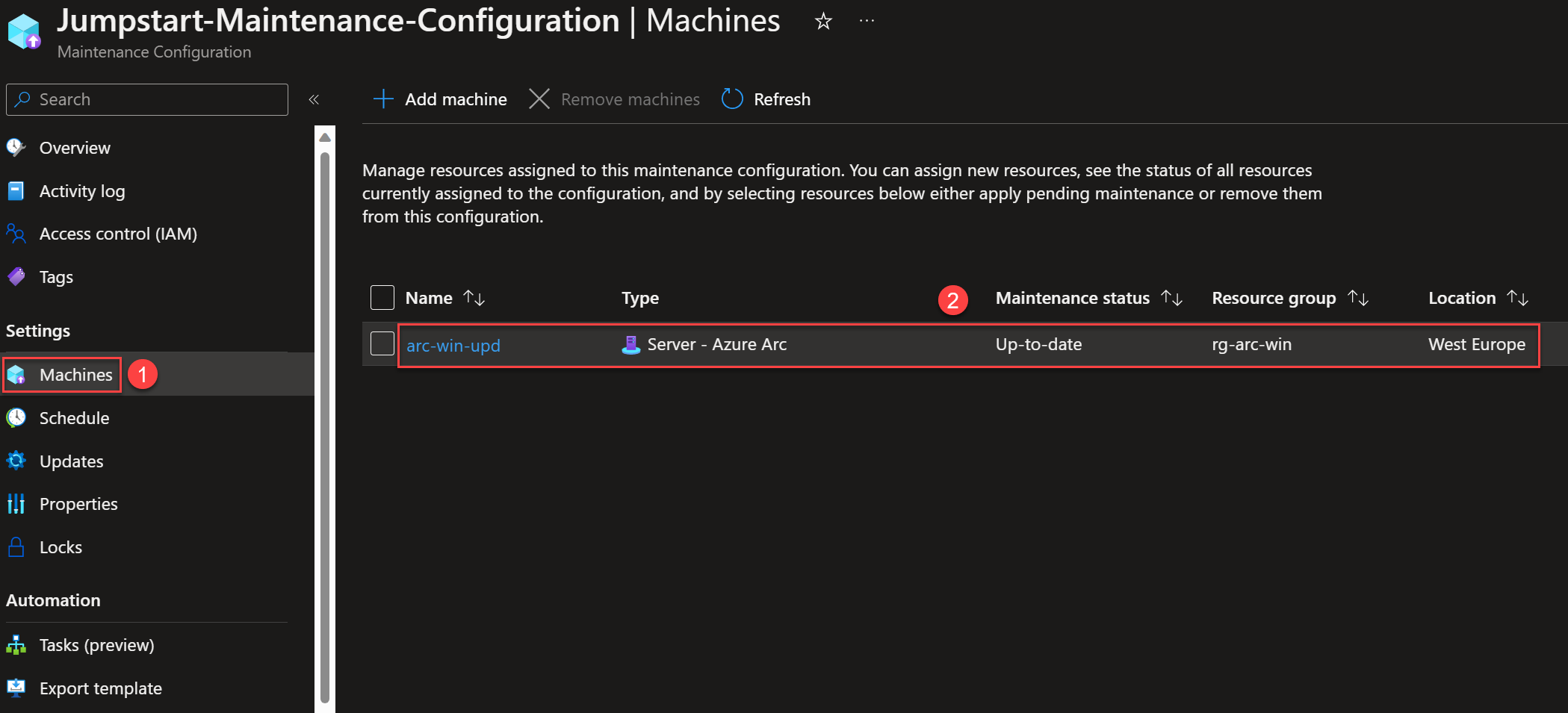Image resolution: width=1568 pixels, height=713 pixels.
Task: Click the sidebar Search input field
Action: click(x=147, y=99)
